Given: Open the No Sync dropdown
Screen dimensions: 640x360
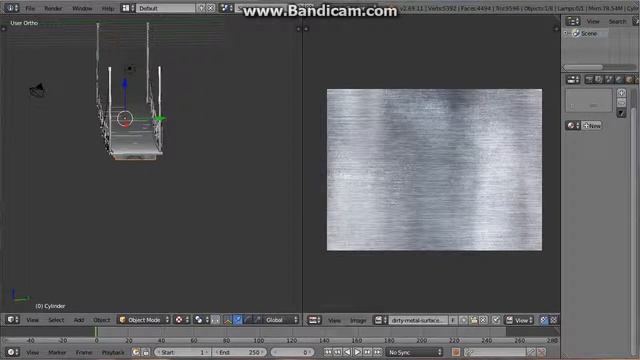Looking at the screenshot, I should 414,352.
